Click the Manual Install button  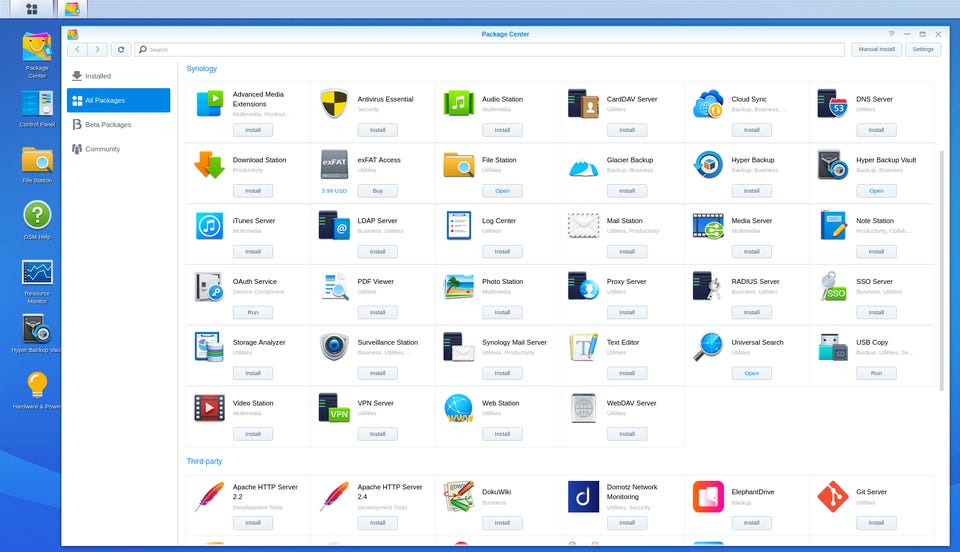click(x=876, y=50)
